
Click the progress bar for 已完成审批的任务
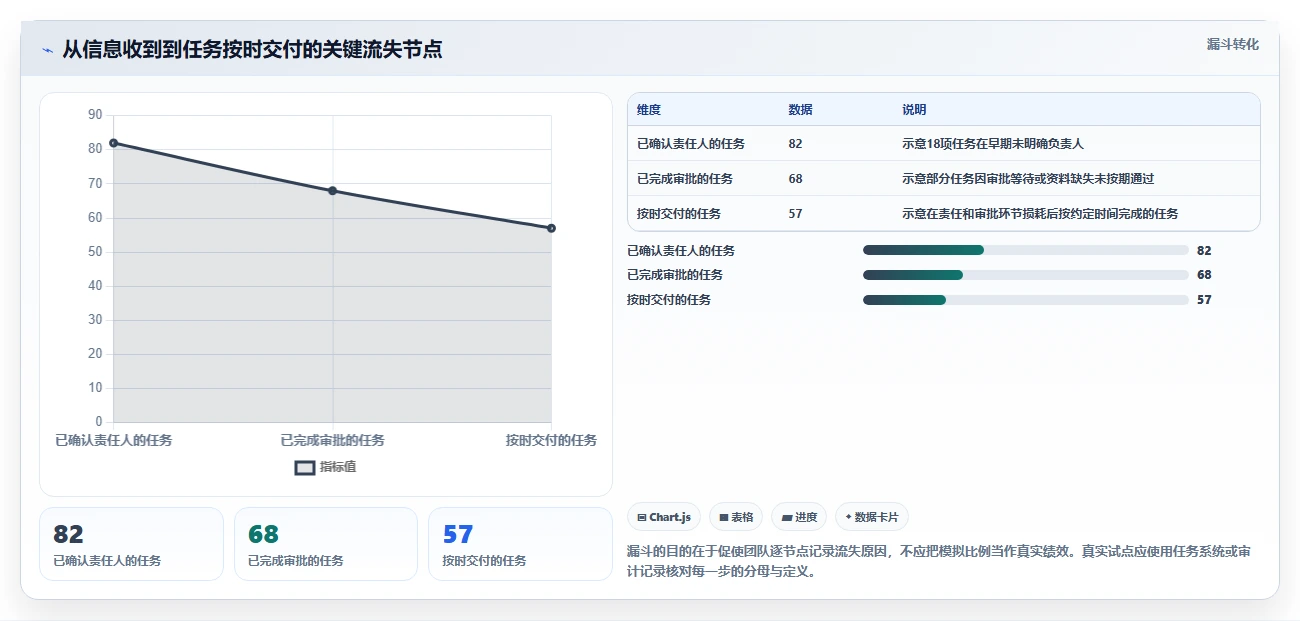pyautogui.click(x=1025, y=275)
